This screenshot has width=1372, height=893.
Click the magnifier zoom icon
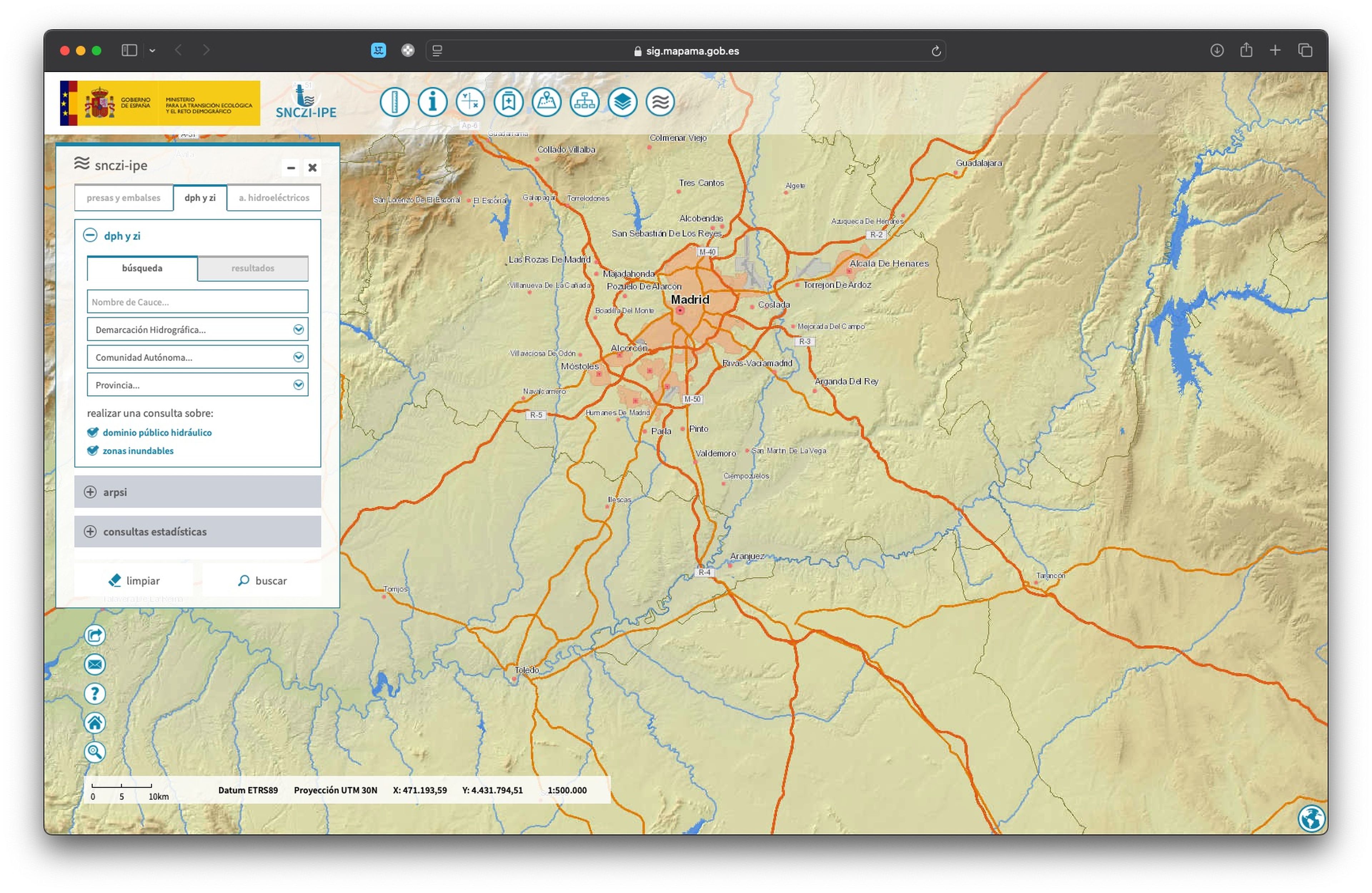click(x=95, y=752)
